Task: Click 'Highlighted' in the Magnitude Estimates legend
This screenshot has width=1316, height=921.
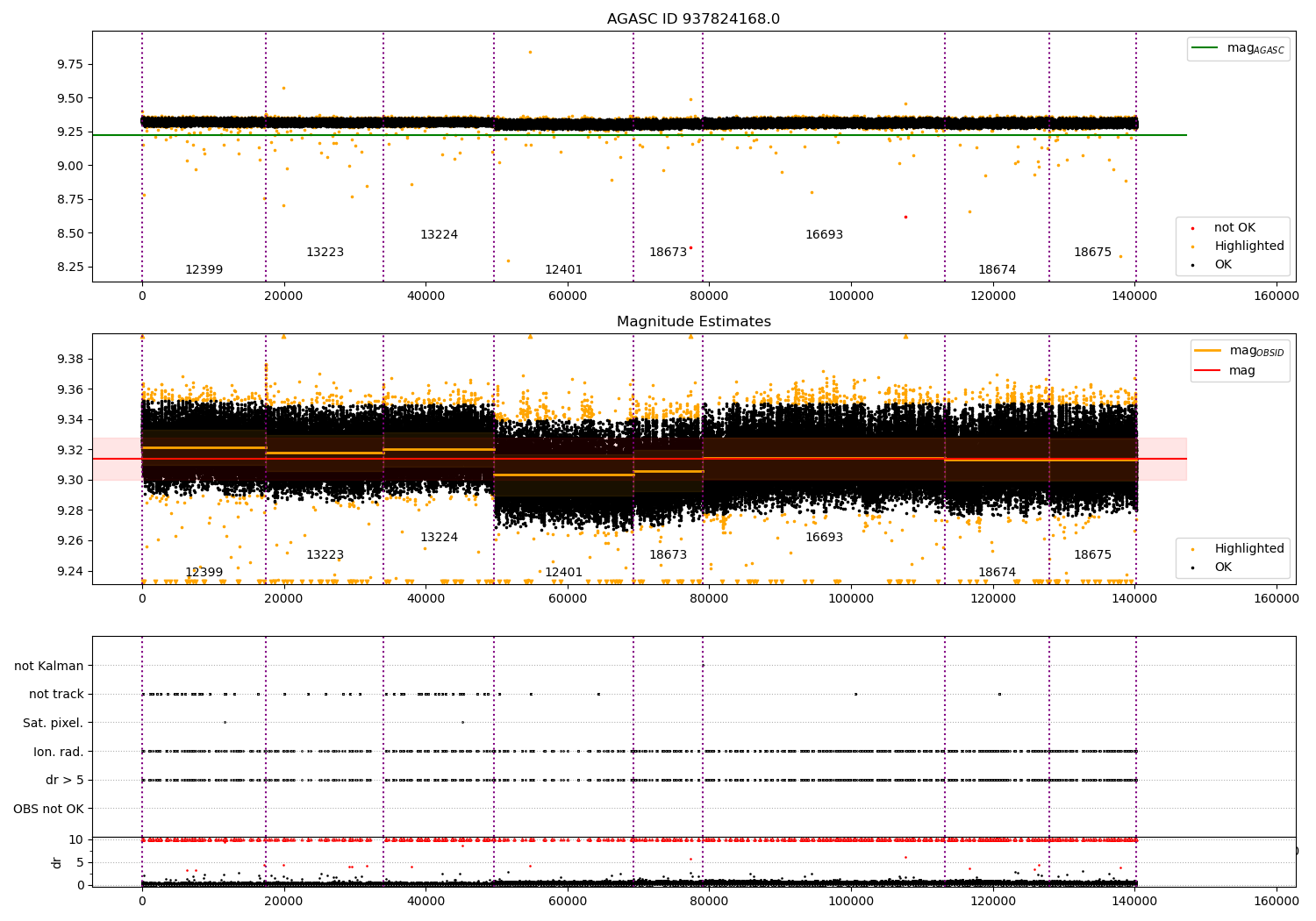Action: (x=1248, y=549)
